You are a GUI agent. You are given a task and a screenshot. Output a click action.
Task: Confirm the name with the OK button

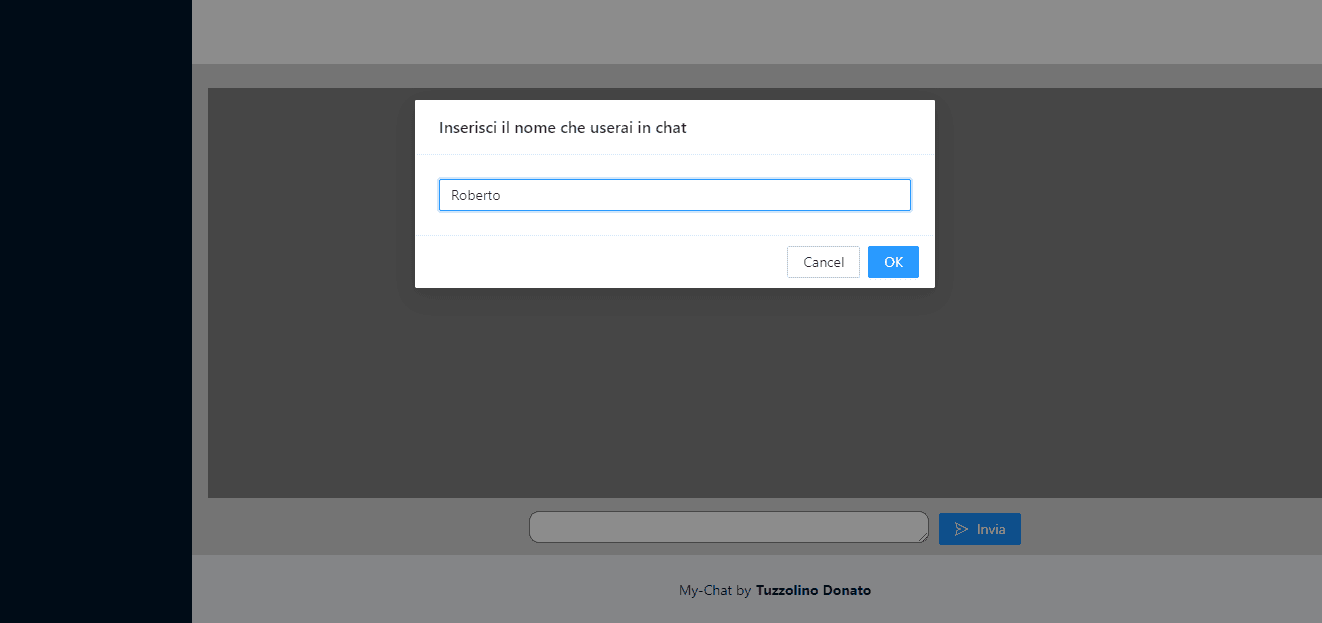coord(893,262)
